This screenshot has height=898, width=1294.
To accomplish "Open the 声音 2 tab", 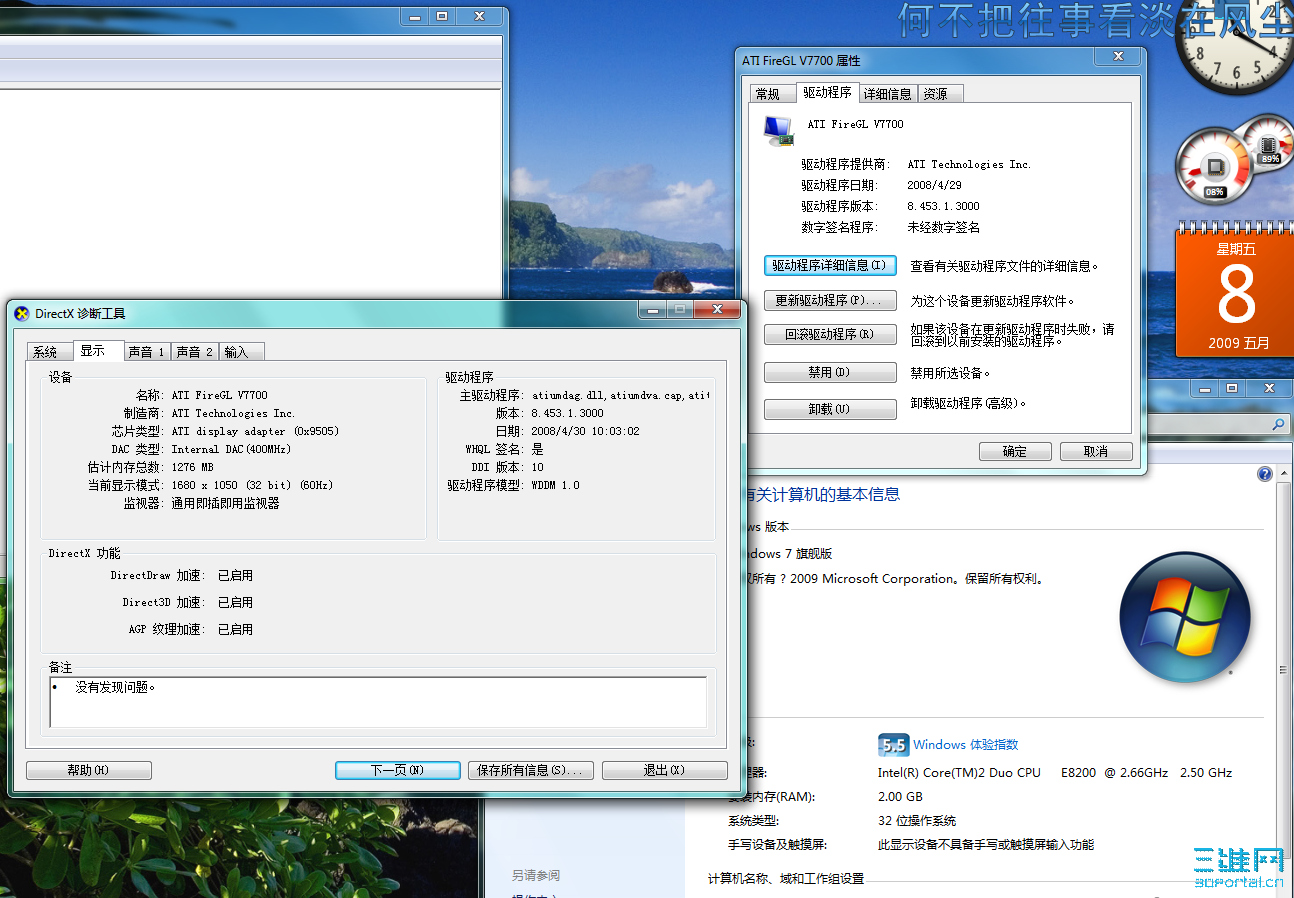I will coord(195,352).
